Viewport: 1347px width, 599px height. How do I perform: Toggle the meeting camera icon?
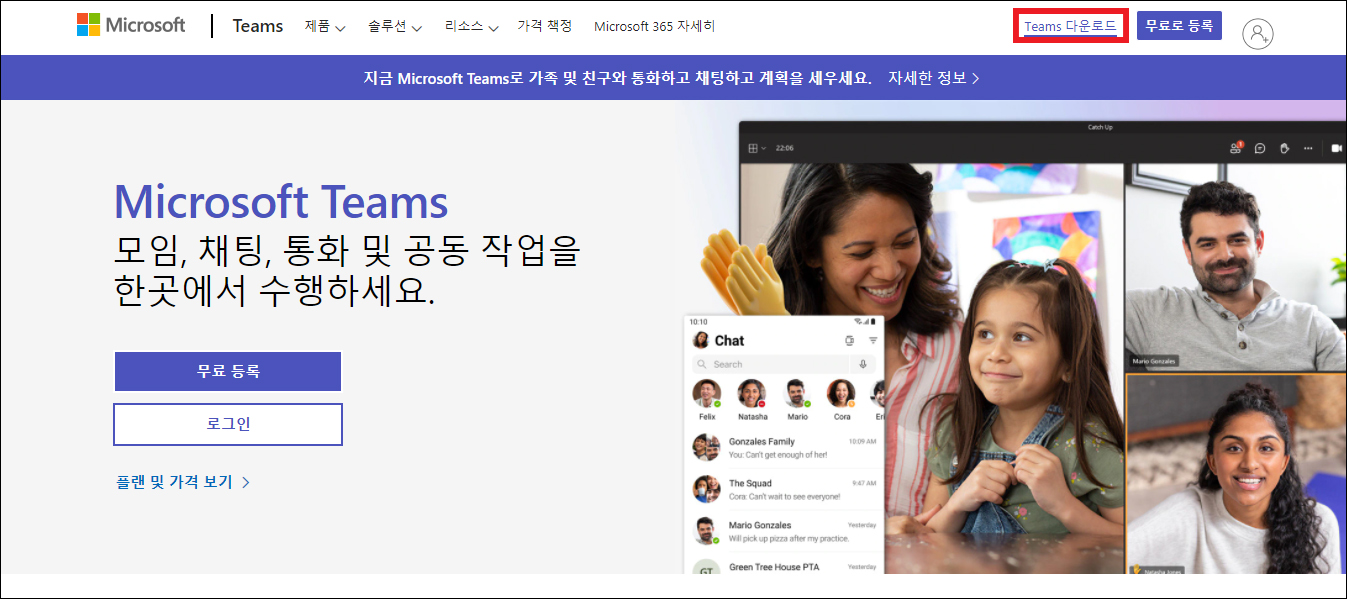(1336, 148)
